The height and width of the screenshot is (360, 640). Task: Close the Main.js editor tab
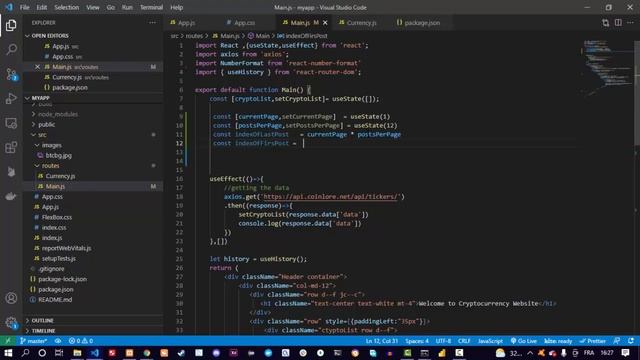click(325, 23)
